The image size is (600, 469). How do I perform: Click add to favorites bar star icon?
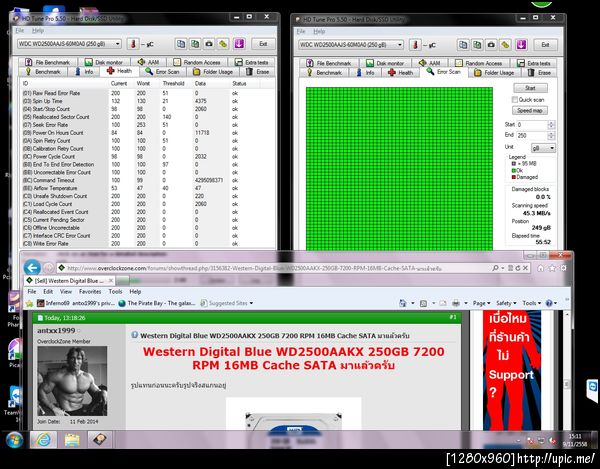[29, 303]
